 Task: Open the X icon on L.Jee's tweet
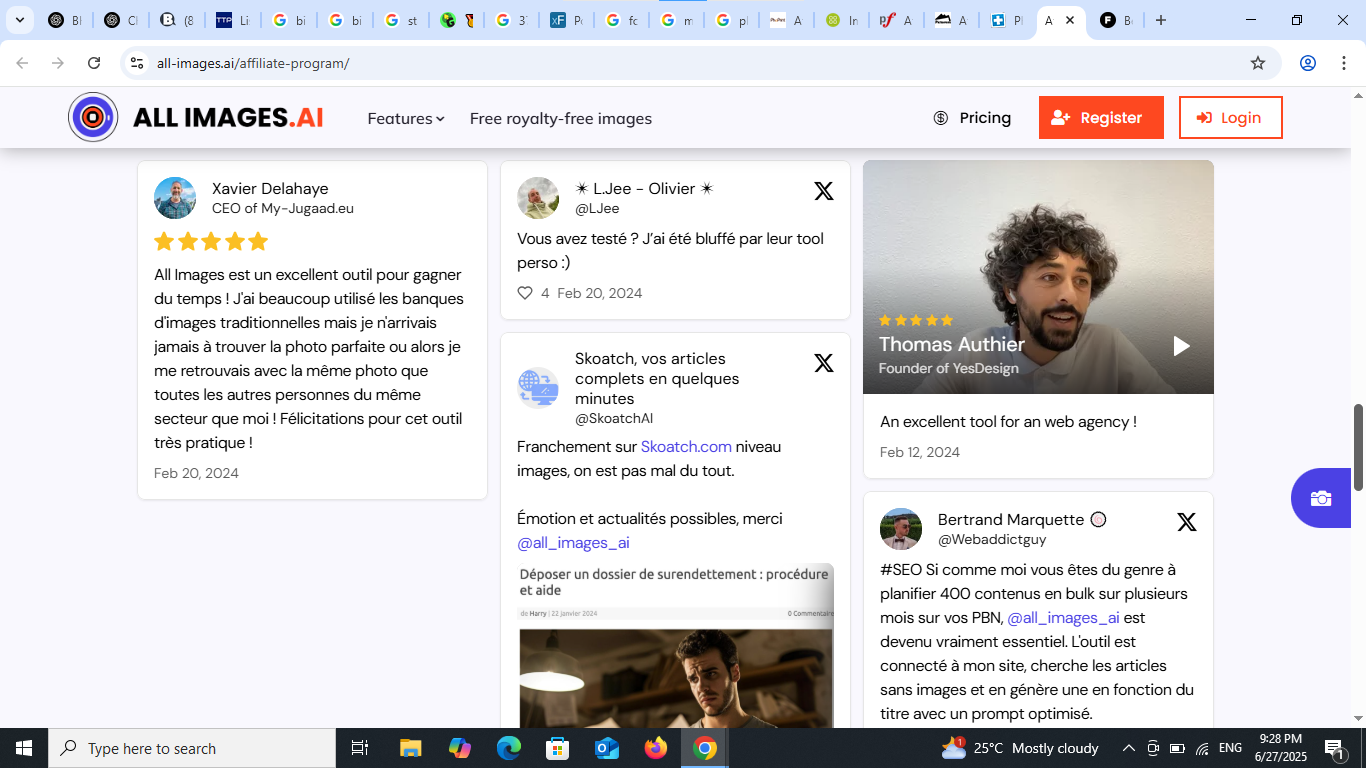pyautogui.click(x=824, y=191)
